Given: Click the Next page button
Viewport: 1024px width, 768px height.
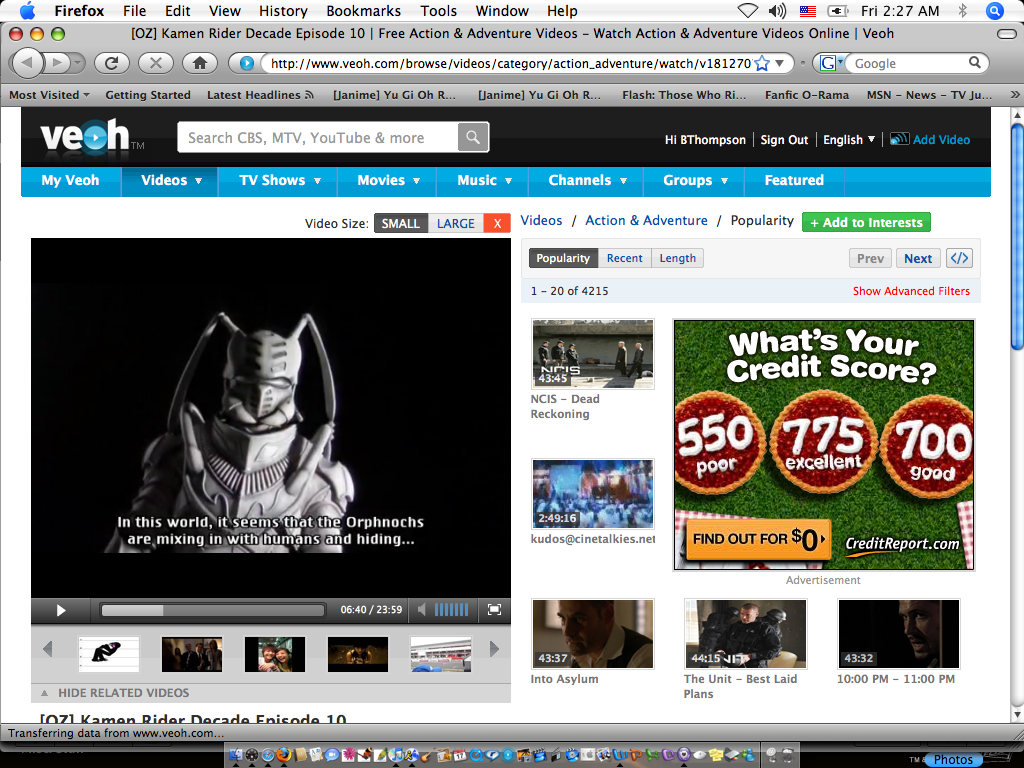Looking at the screenshot, I should click(918, 258).
